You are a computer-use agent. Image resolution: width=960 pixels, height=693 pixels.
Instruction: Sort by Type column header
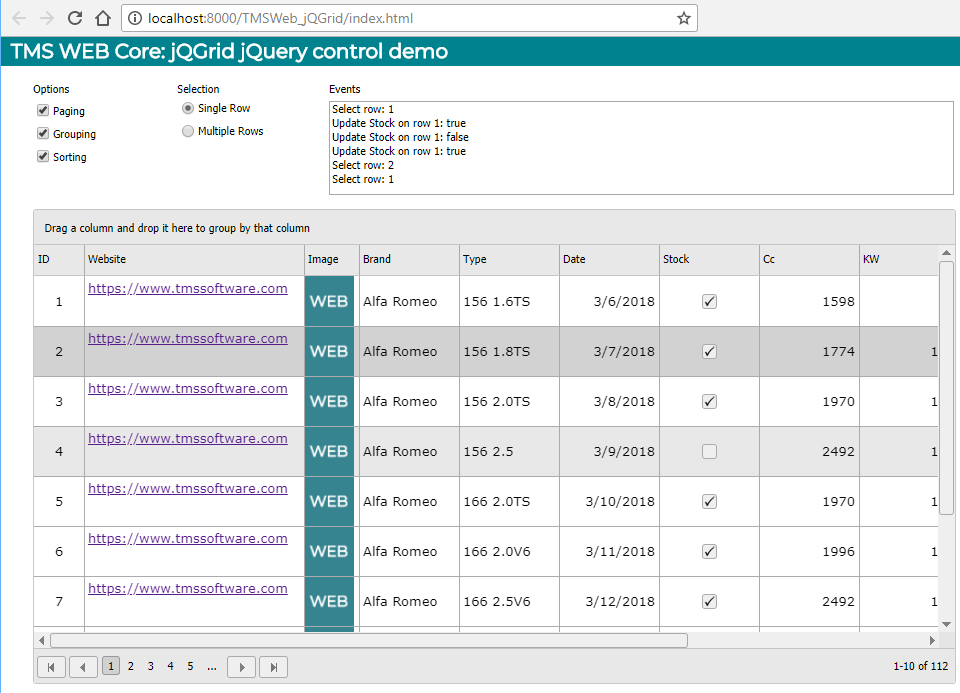click(509, 260)
